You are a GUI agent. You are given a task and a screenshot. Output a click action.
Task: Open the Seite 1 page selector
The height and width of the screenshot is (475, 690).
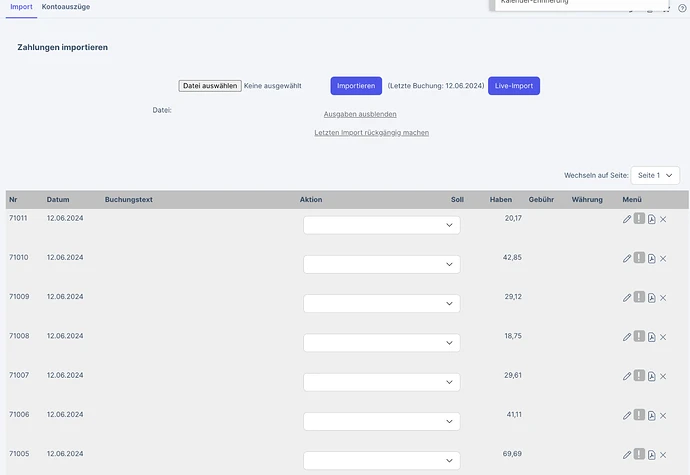coord(655,175)
